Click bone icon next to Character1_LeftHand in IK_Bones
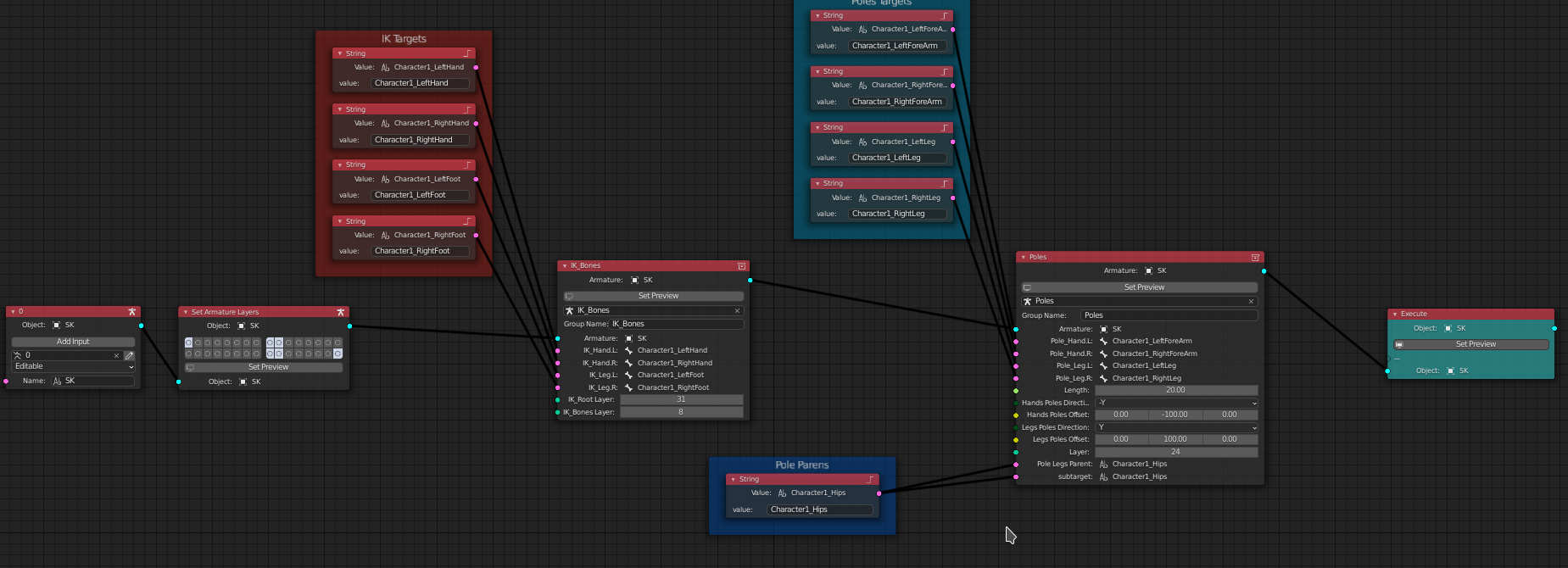Viewport: 1568px width, 568px height. point(629,350)
